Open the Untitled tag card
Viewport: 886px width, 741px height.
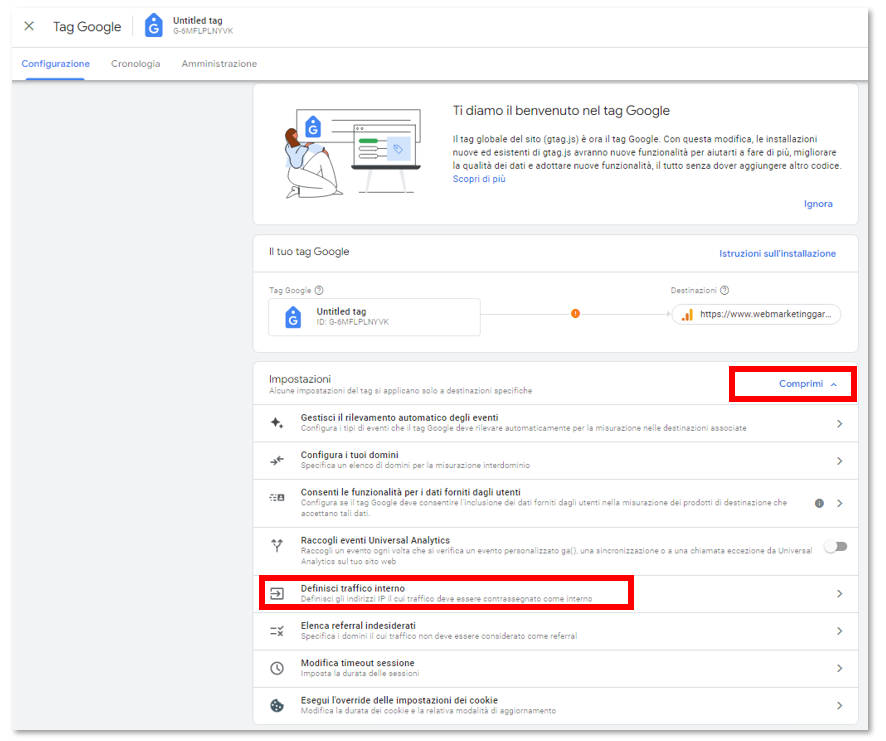pyautogui.click(x=374, y=317)
